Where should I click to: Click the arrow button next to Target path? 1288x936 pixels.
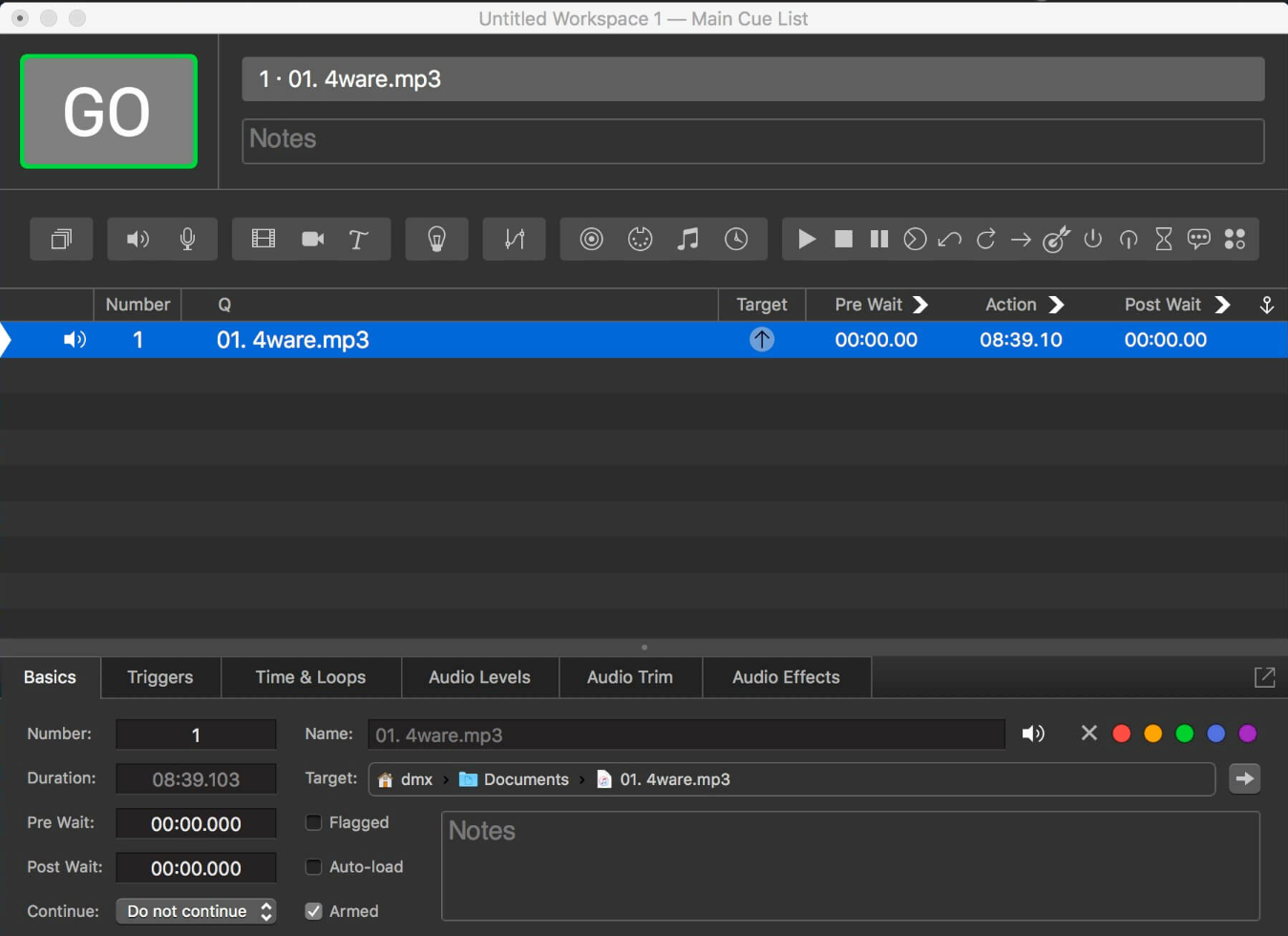1244,778
